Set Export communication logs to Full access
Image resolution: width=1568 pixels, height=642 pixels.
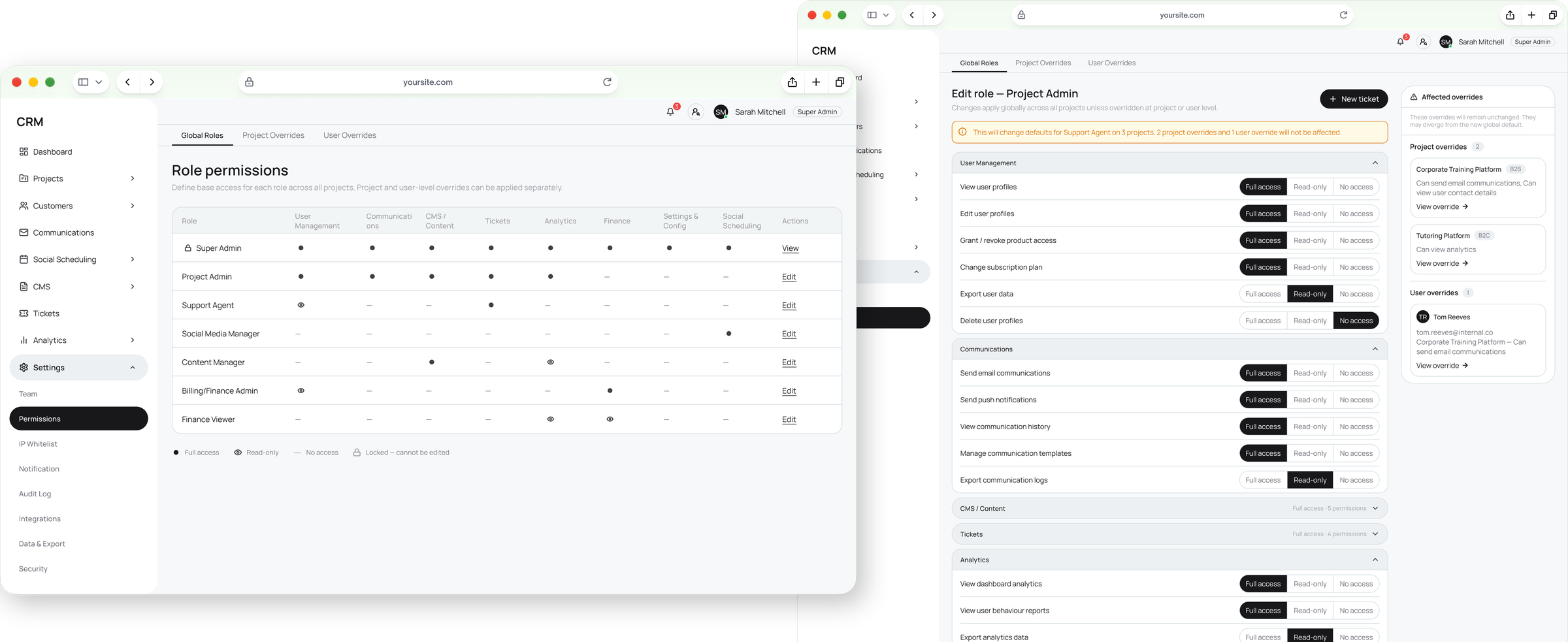(x=1263, y=480)
